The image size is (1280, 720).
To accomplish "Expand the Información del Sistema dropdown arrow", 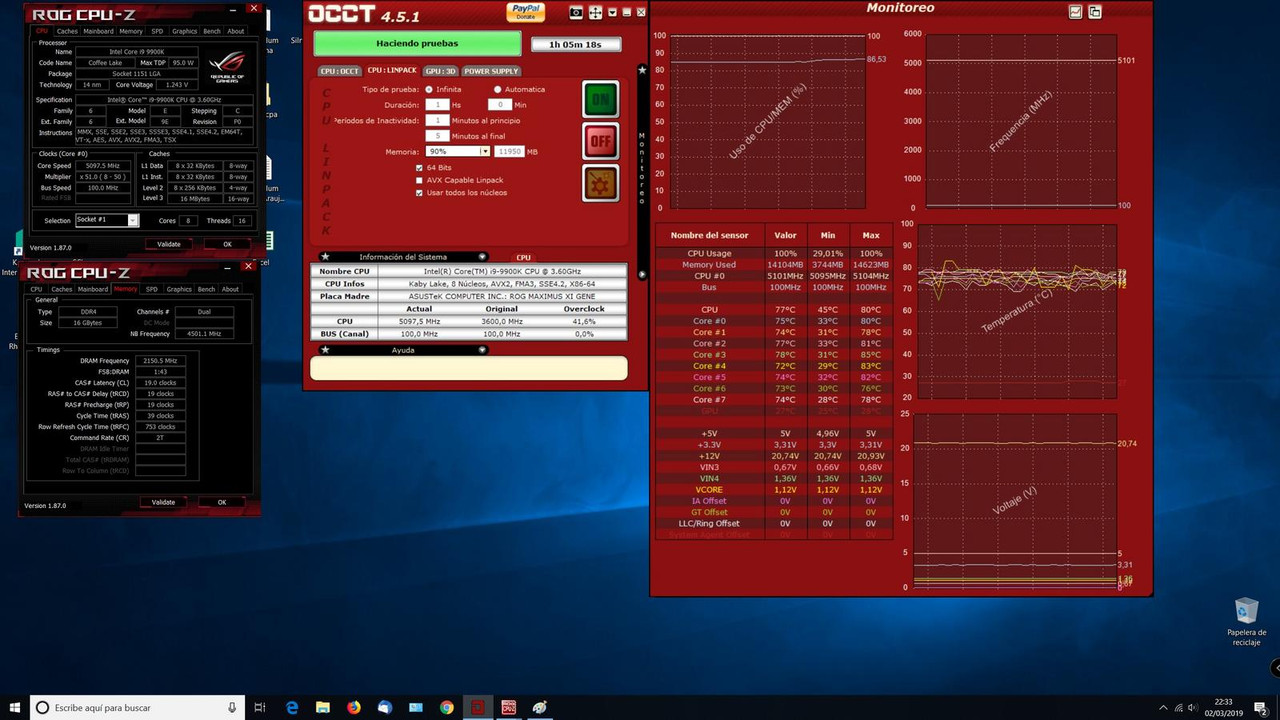I will click(482, 257).
